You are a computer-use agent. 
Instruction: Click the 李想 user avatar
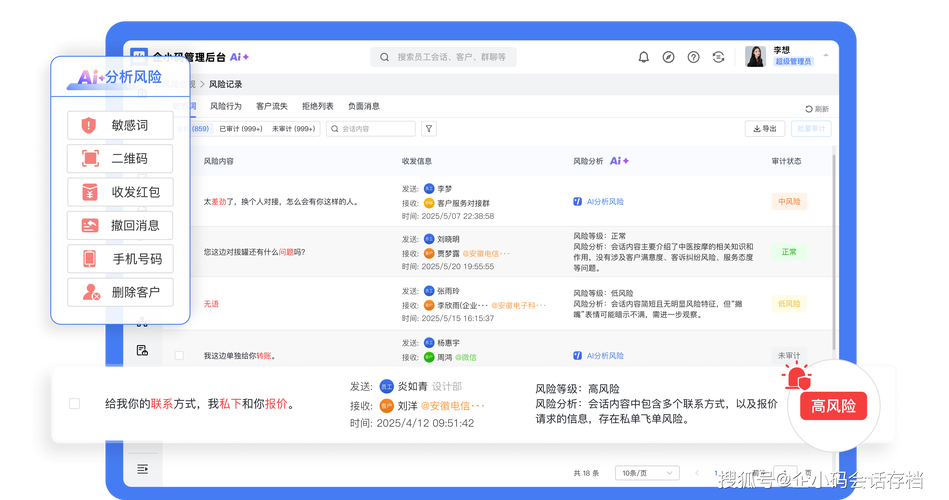tap(755, 56)
